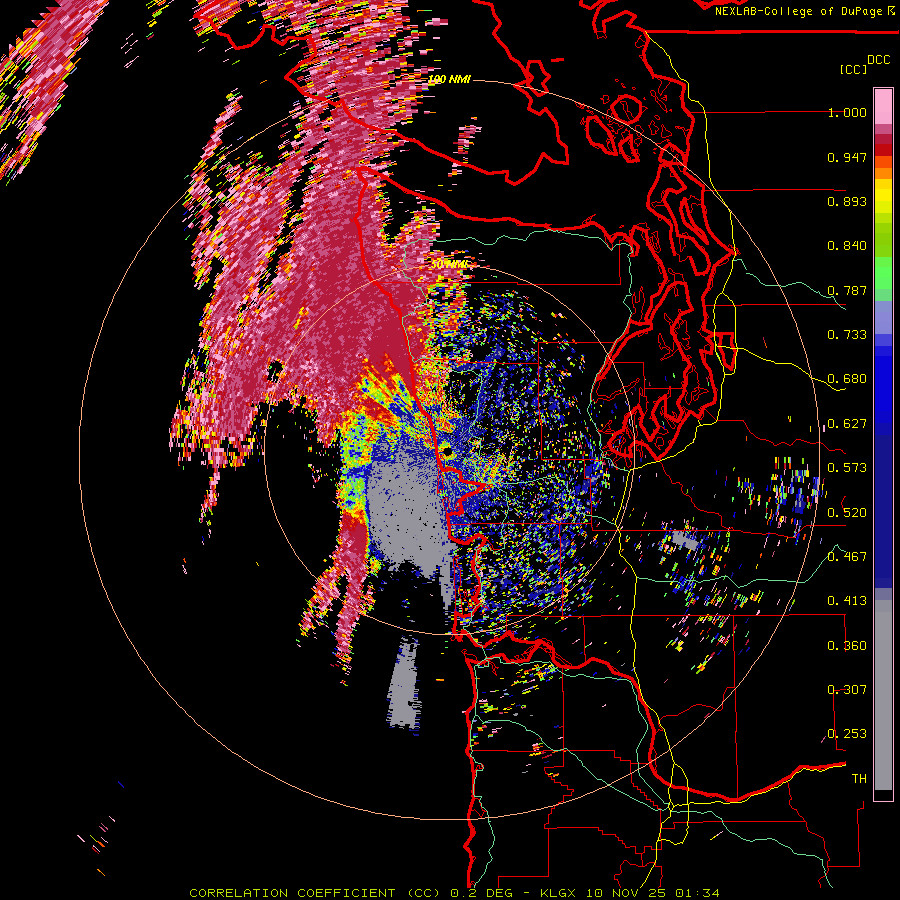Click the DCC product code label
The height and width of the screenshot is (900, 900).
878,60
